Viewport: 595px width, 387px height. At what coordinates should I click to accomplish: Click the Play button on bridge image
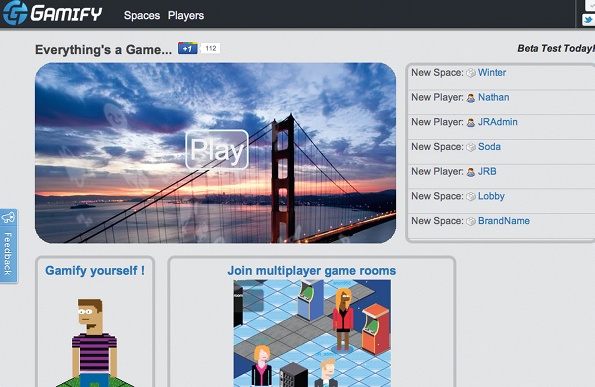pos(217,149)
